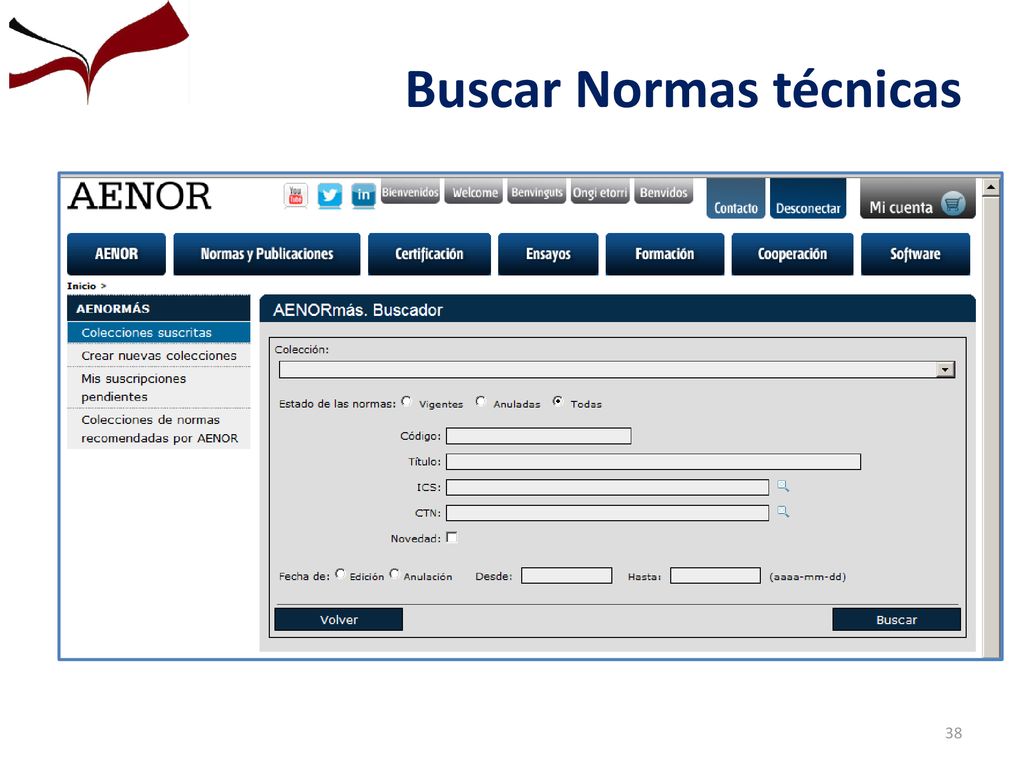Select the Anuladas radio button
1024x768 pixels.
pos(481,402)
